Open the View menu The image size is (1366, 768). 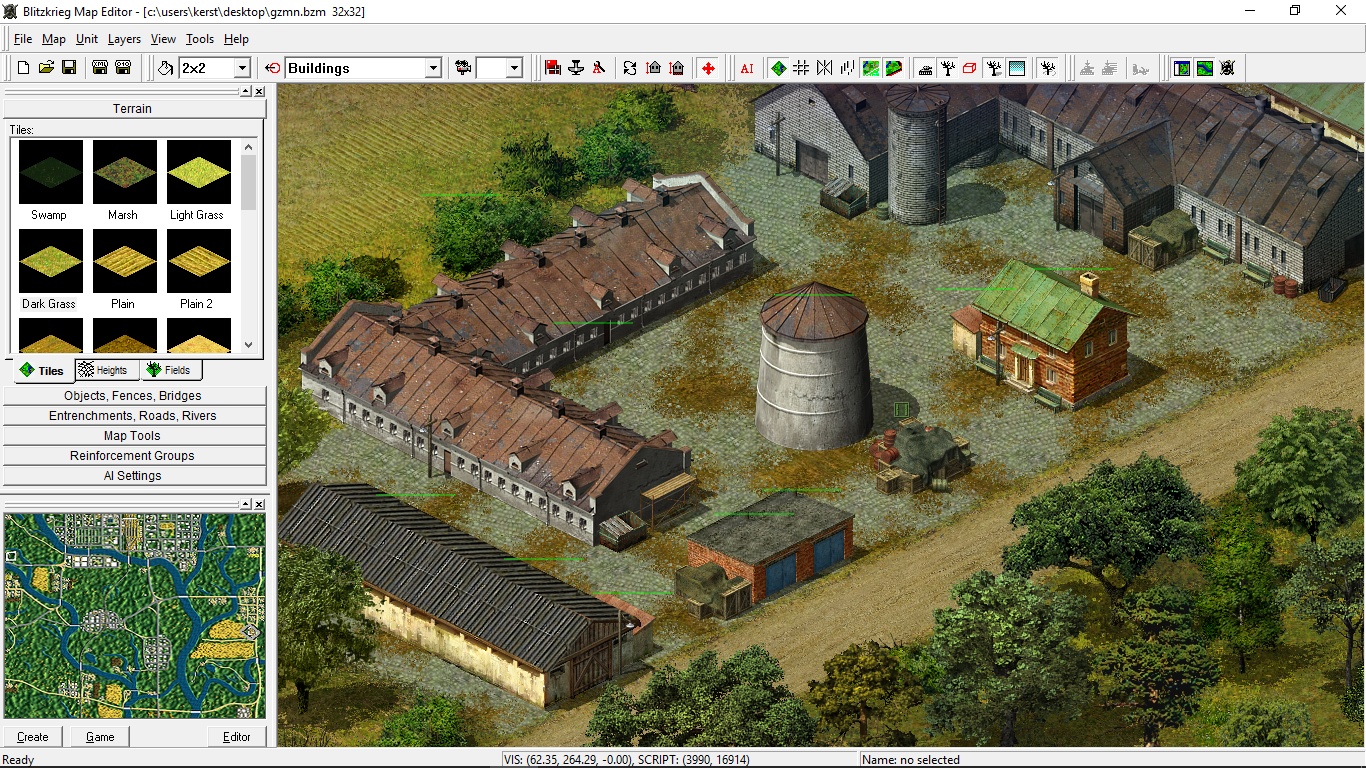[x=163, y=39]
